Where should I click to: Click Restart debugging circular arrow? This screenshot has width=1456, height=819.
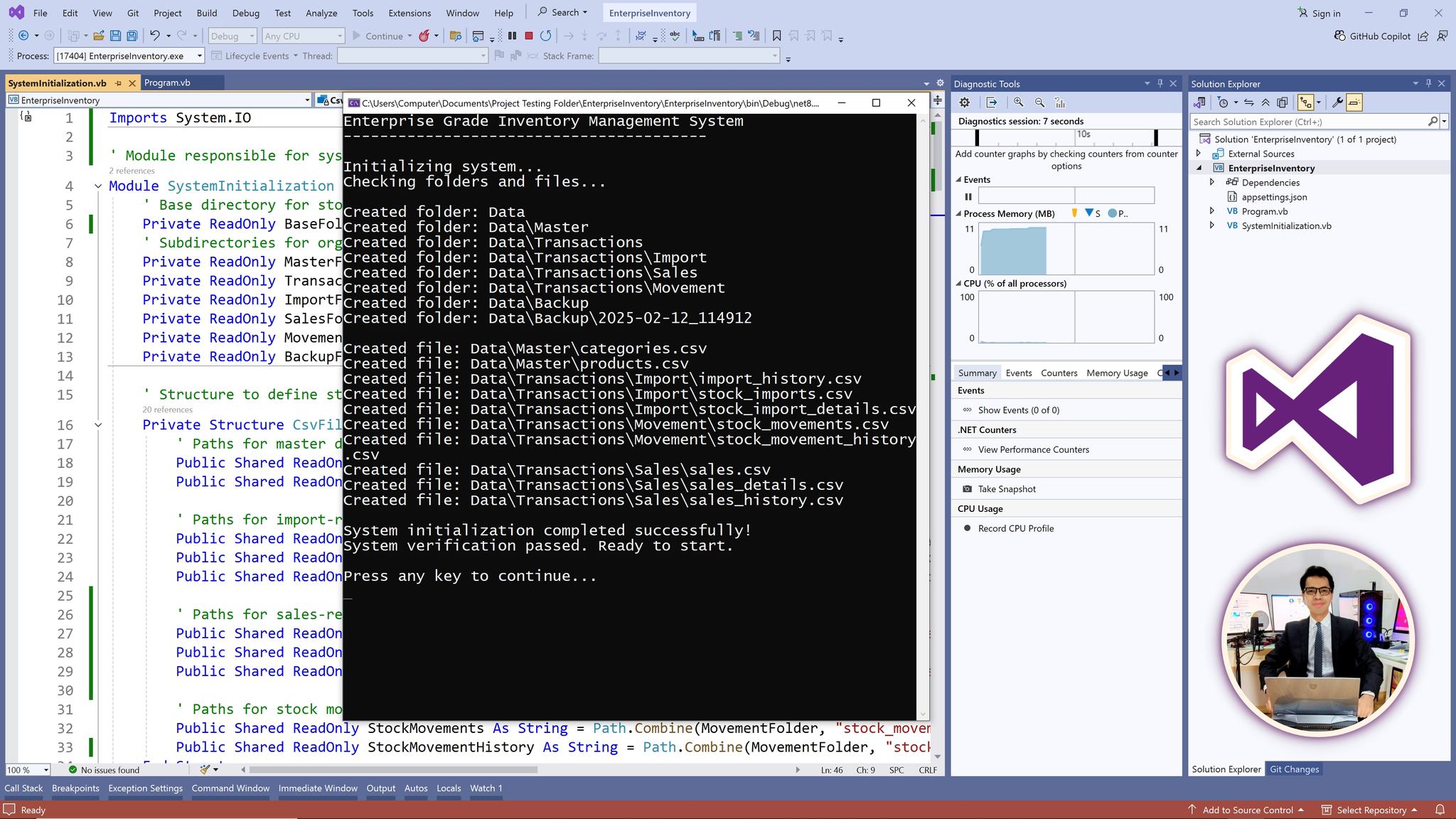pyautogui.click(x=546, y=36)
